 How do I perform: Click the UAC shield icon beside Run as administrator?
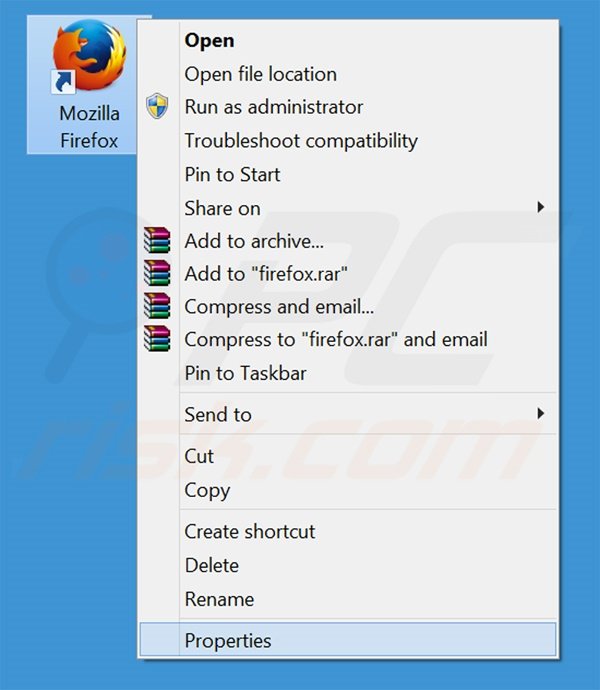click(x=157, y=106)
